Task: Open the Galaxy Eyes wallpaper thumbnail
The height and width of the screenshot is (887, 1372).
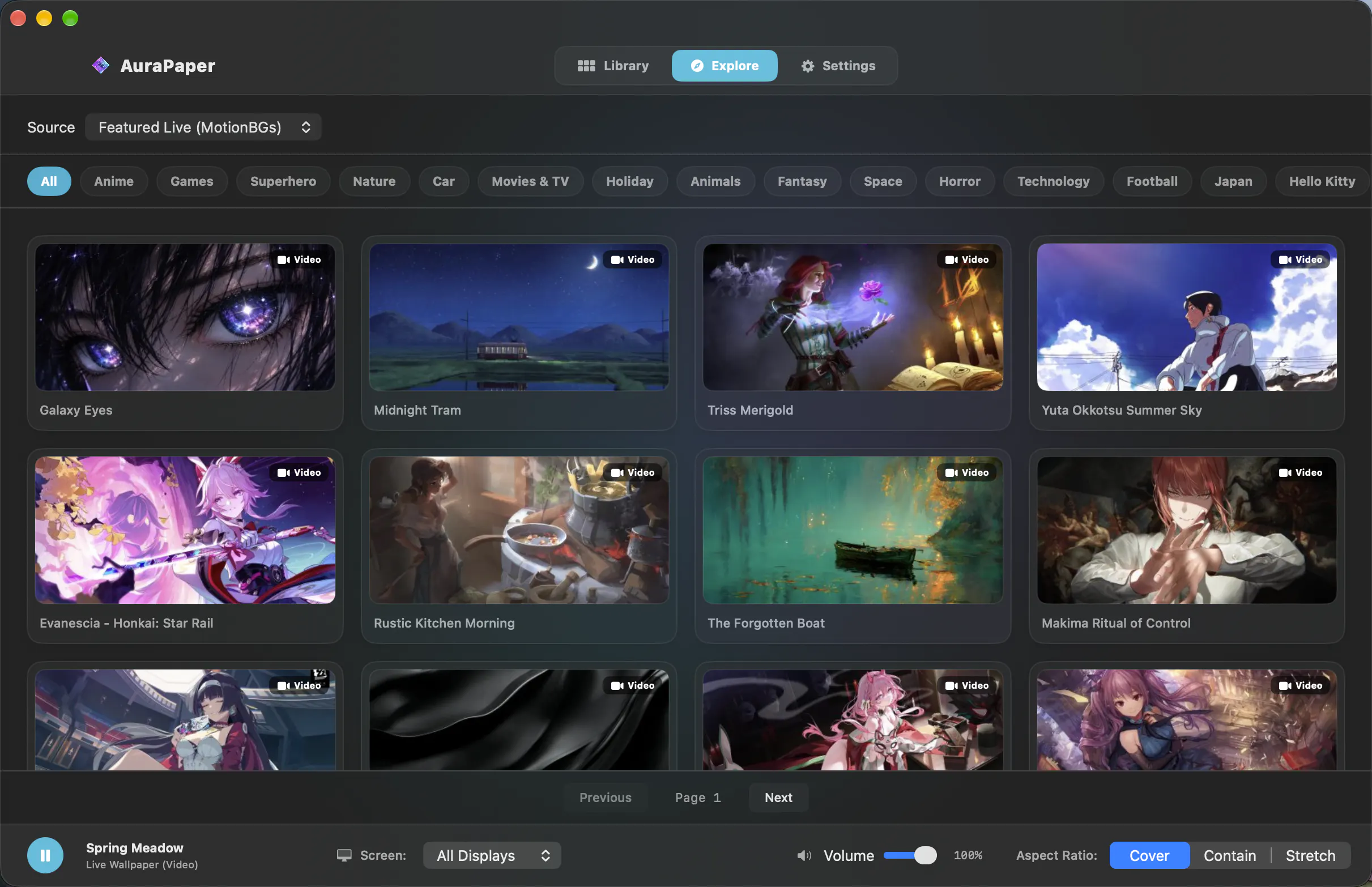Action: tap(185, 317)
